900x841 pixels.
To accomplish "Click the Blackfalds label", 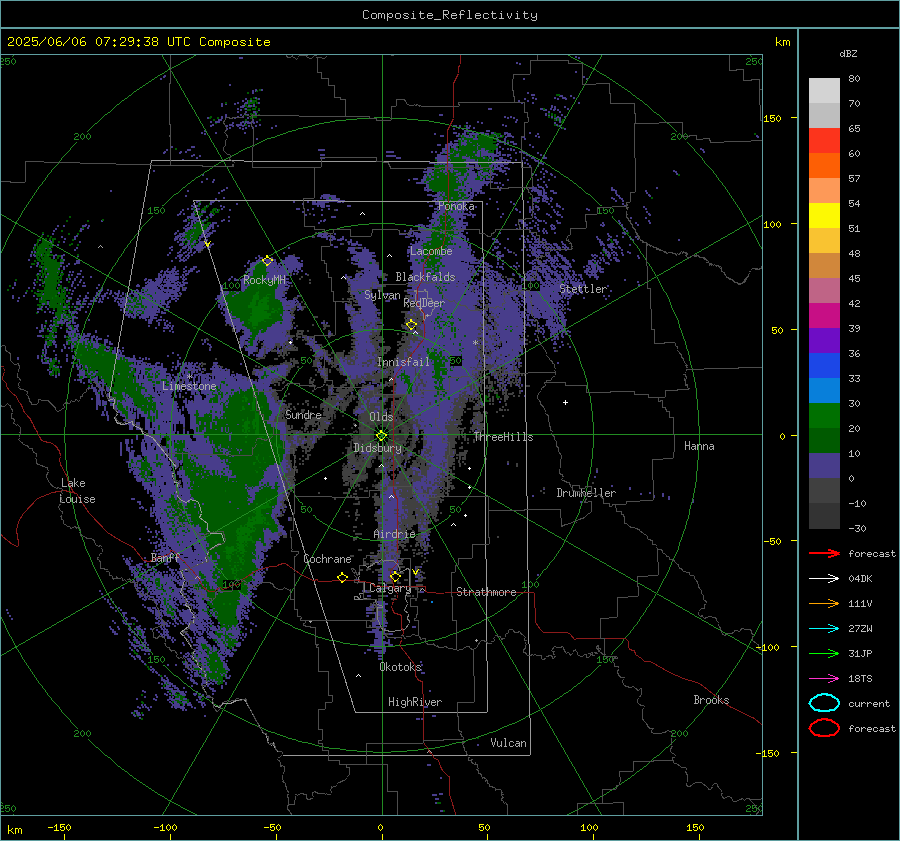I will (x=425, y=277).
